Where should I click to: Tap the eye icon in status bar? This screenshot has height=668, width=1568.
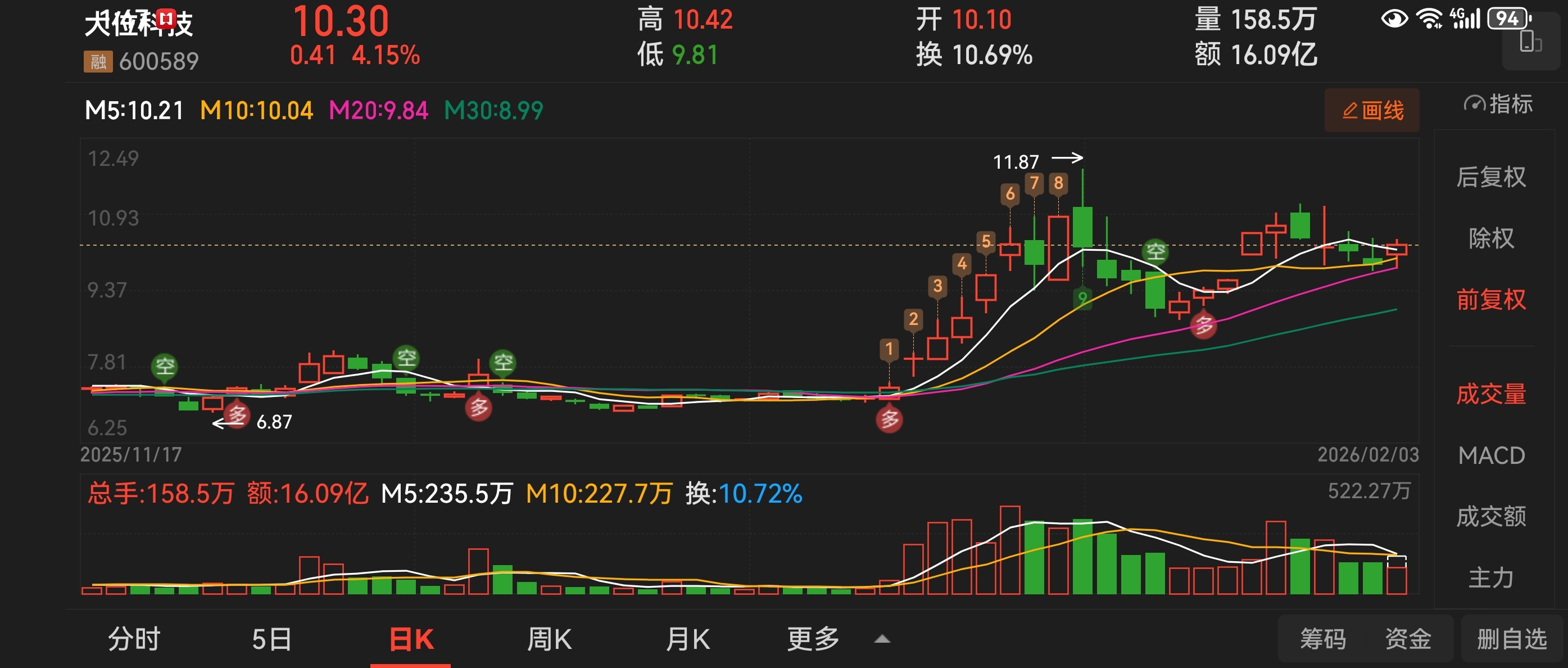1394,18
